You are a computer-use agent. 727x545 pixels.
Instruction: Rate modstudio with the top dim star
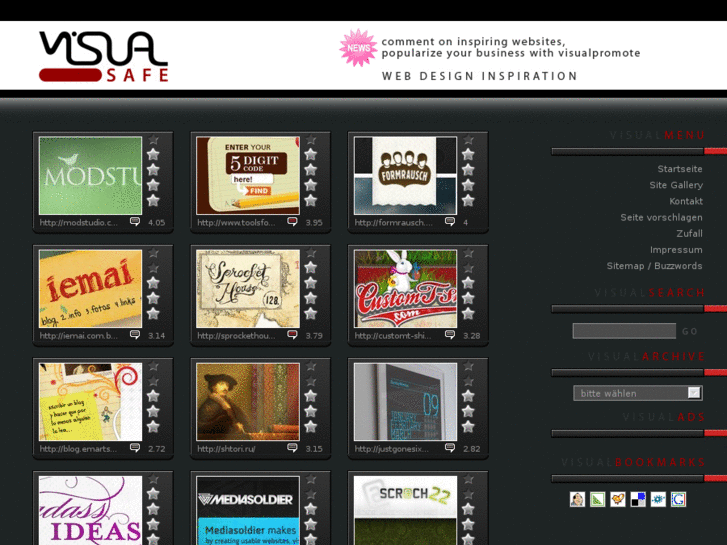tap(153, 140)
